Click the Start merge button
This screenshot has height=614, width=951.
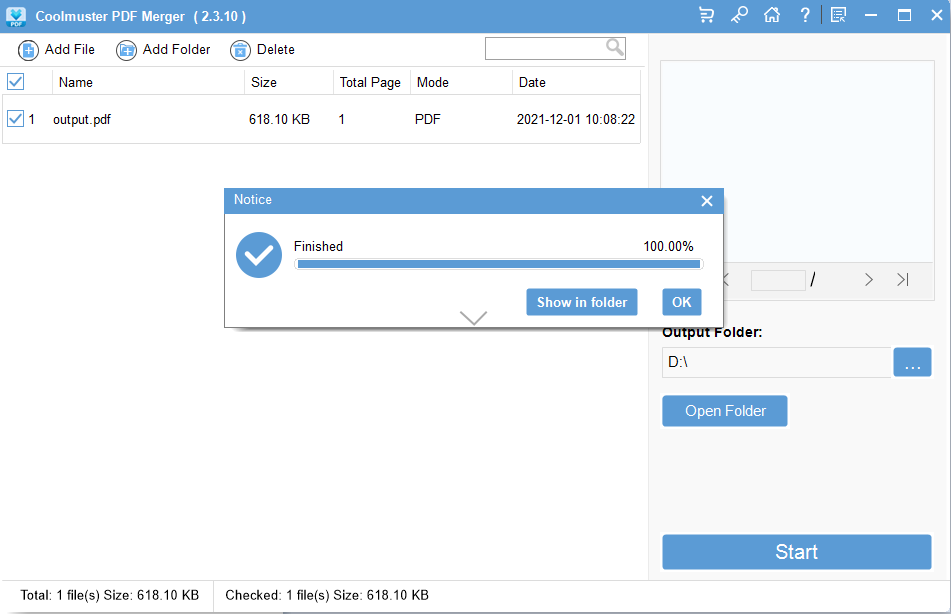[x=796, y=552]
